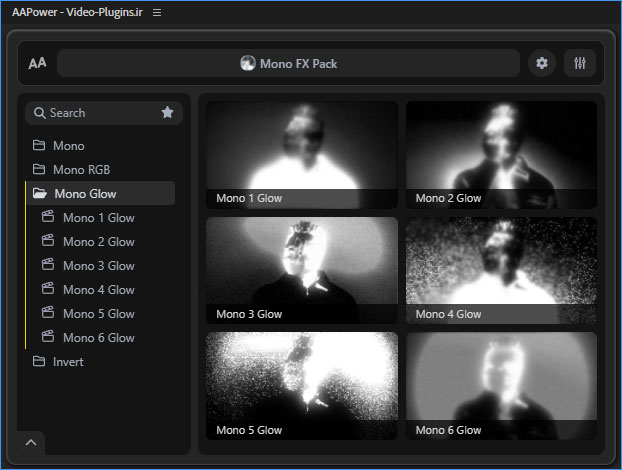
Task: Click the search magnifier icon
Action: pos(39,113)
